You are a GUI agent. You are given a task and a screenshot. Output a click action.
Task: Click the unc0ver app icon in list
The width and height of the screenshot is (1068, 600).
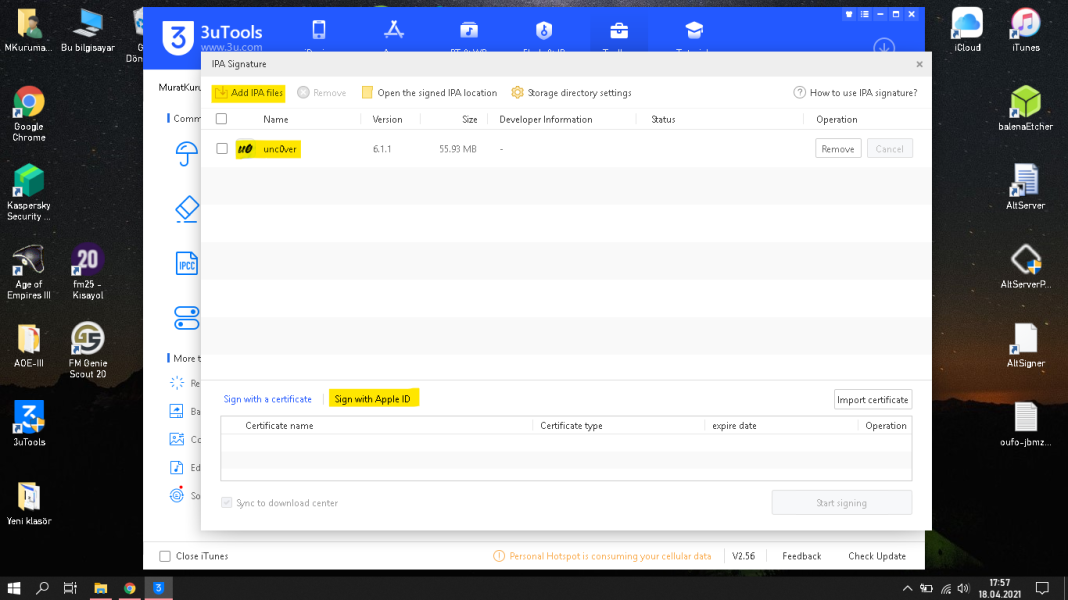pyautogui.click(x=245, y=149)
